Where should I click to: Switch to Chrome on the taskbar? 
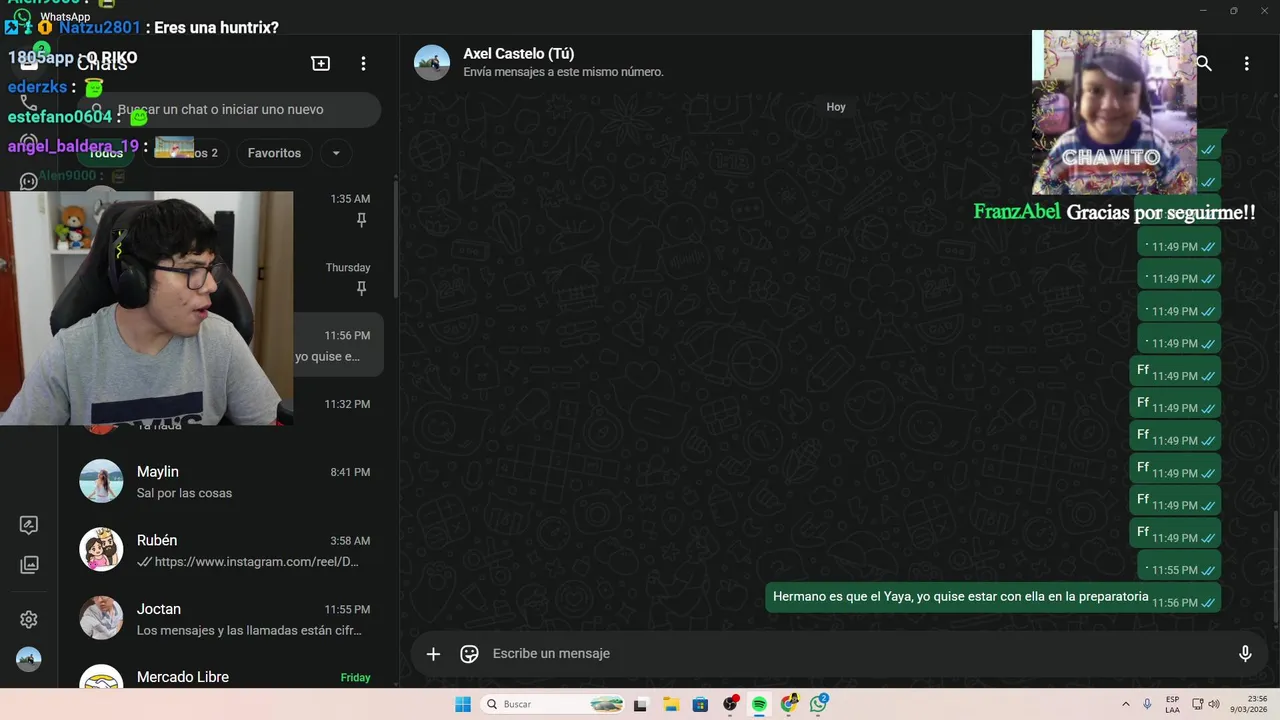[789, 704]
